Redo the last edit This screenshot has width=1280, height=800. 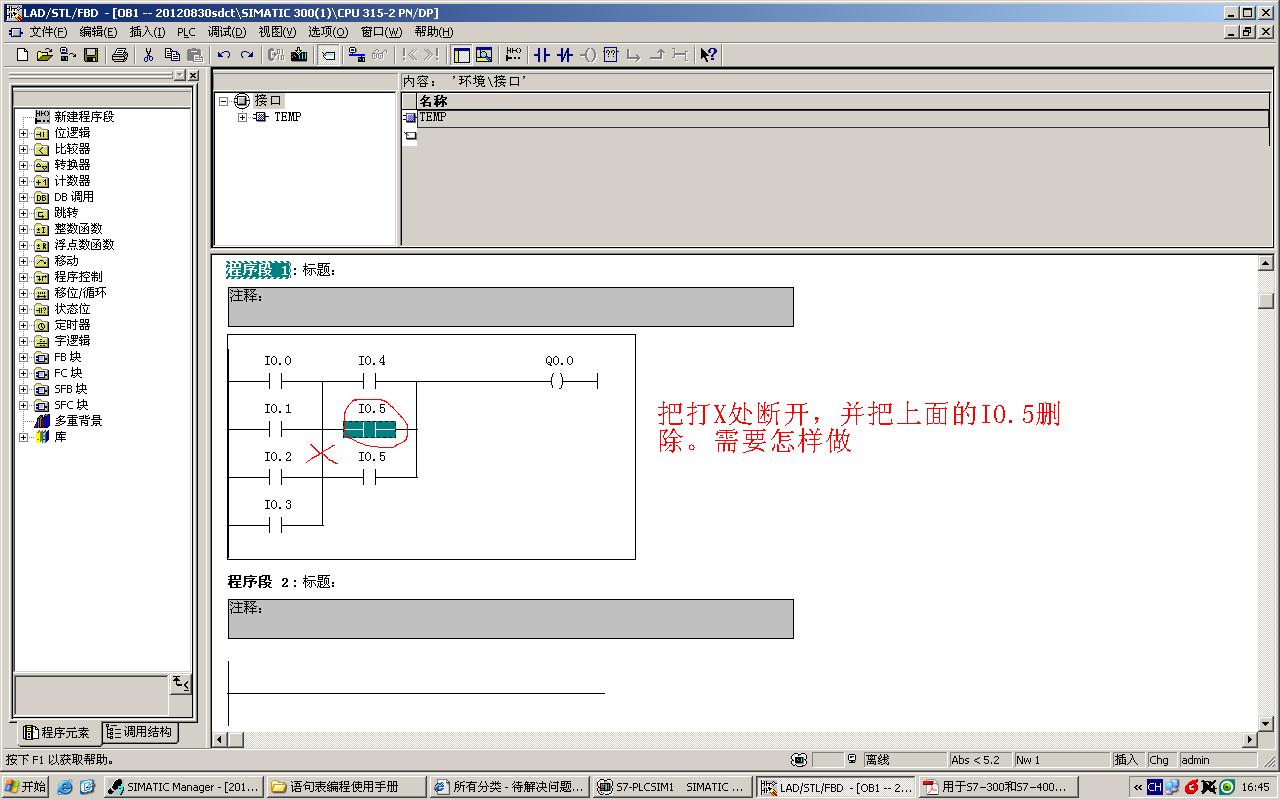[x=247, y=55]
